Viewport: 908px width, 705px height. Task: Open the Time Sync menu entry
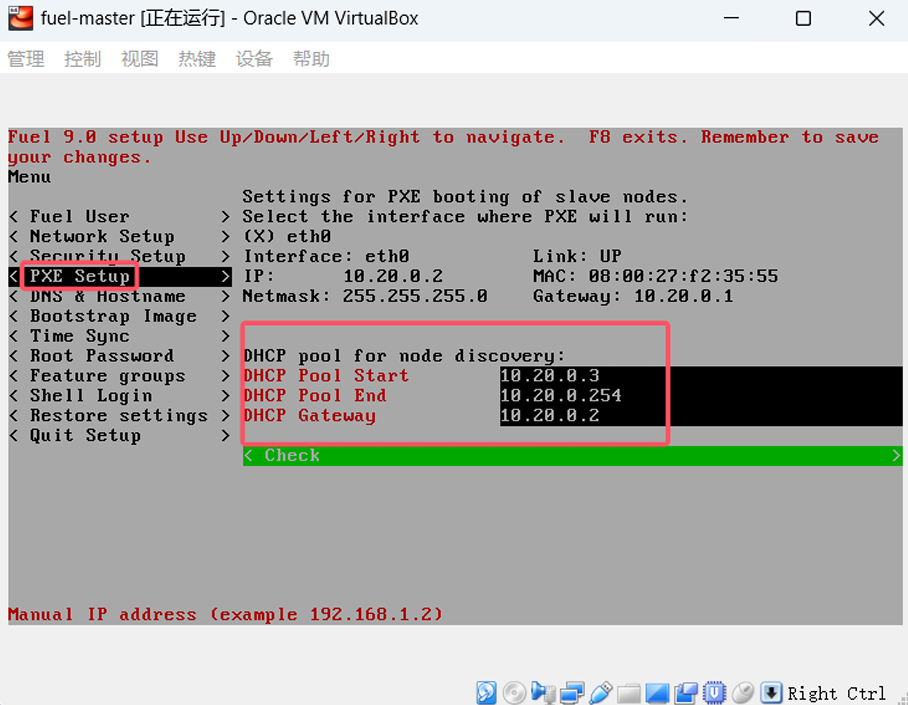(x=120, y=336)
